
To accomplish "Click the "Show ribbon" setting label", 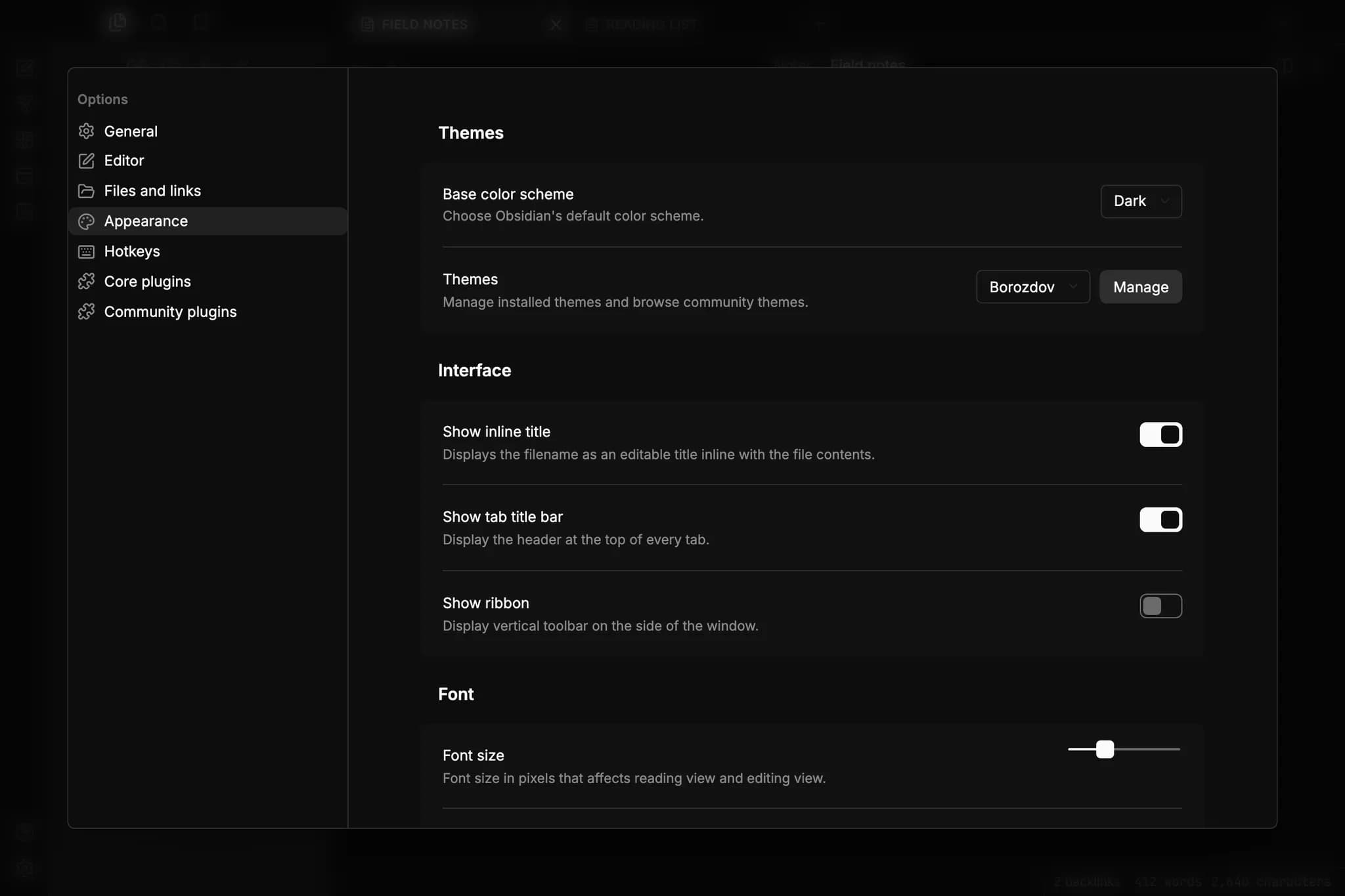I will point(485,603).
